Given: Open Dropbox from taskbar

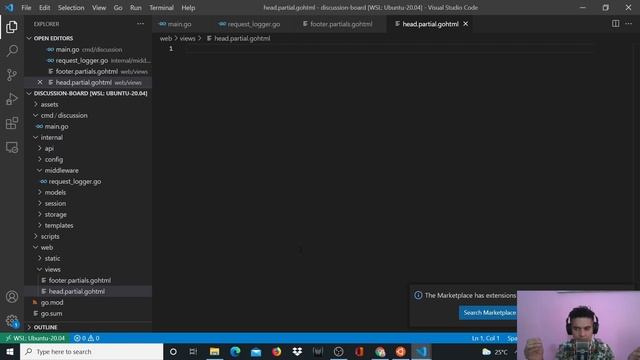Looking at the screenshot, I should point(297,351).
